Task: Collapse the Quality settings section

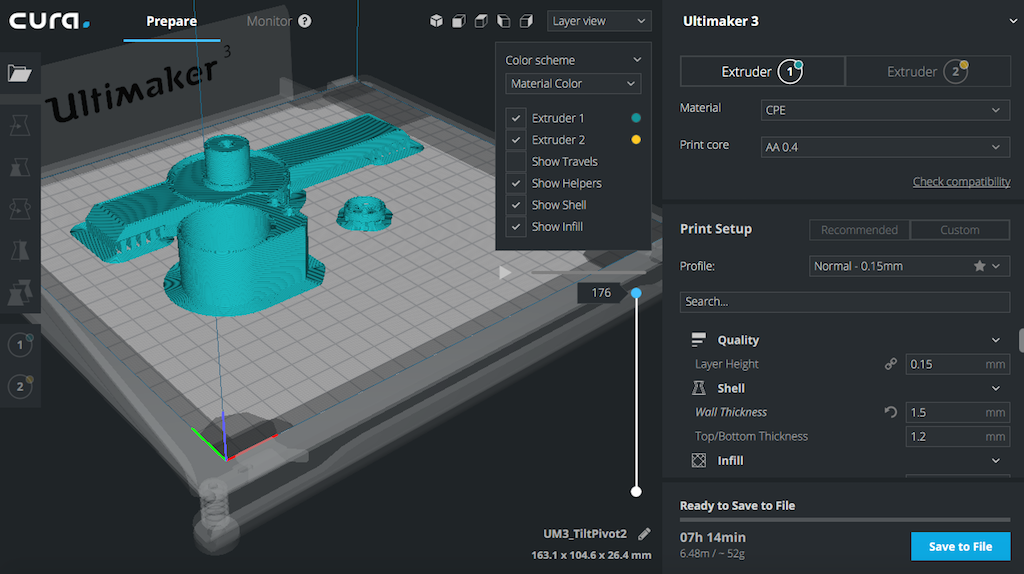Action: tap(995, 340)
